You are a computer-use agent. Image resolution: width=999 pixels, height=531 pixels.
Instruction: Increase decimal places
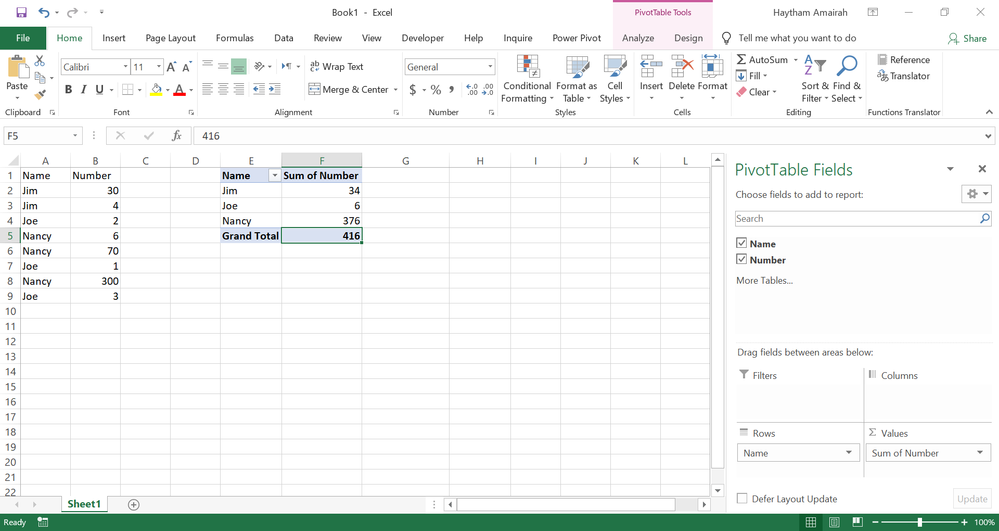pos(472,90)
